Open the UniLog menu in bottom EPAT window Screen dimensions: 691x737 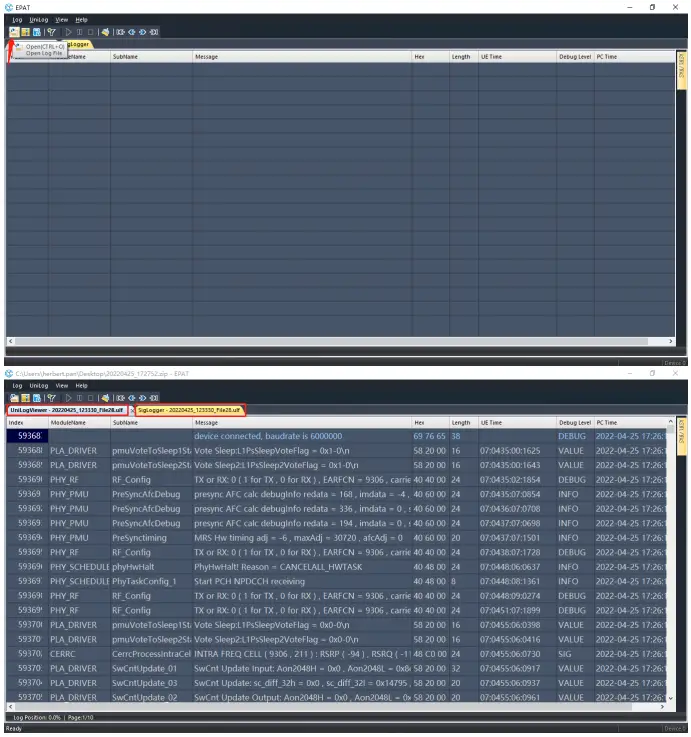[39, 386]
